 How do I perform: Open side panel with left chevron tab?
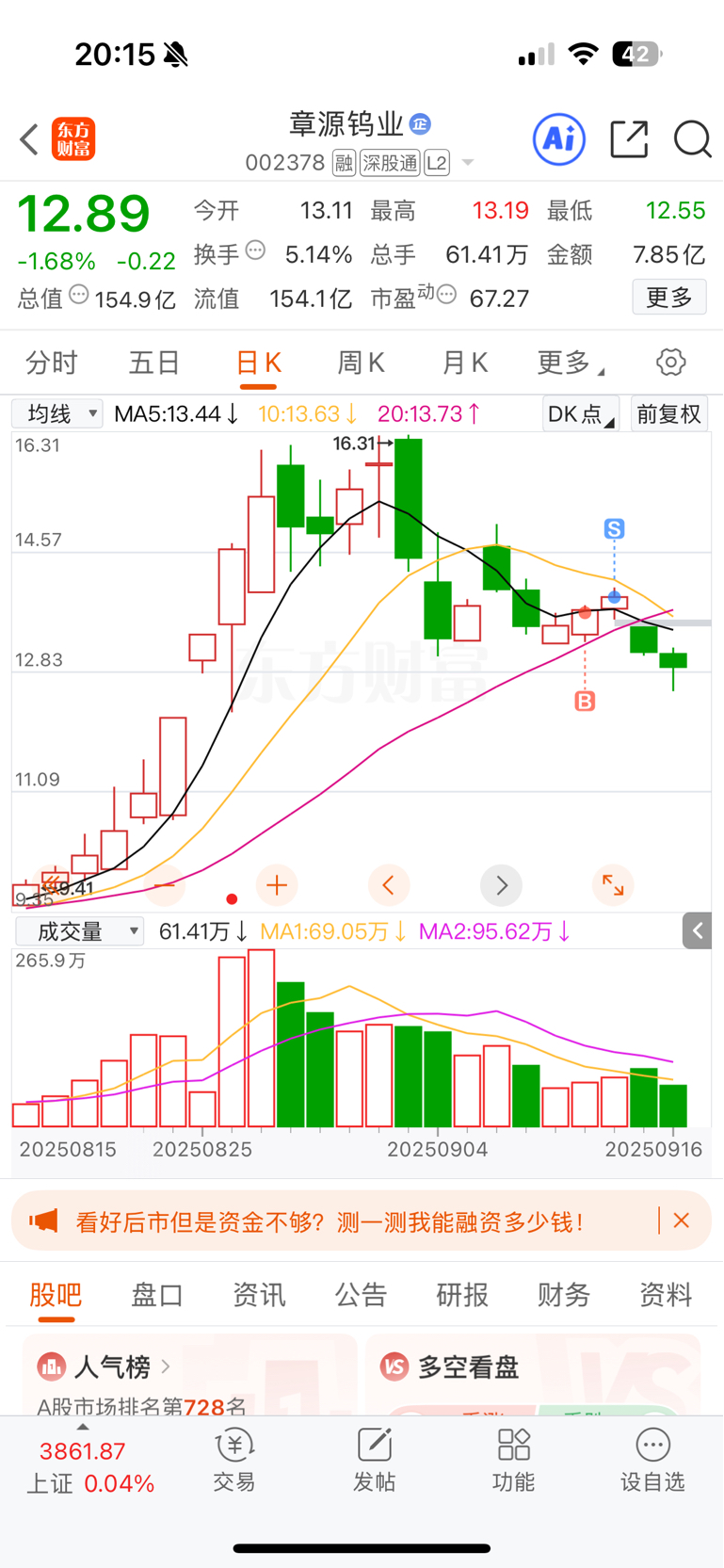coord(697,930)
